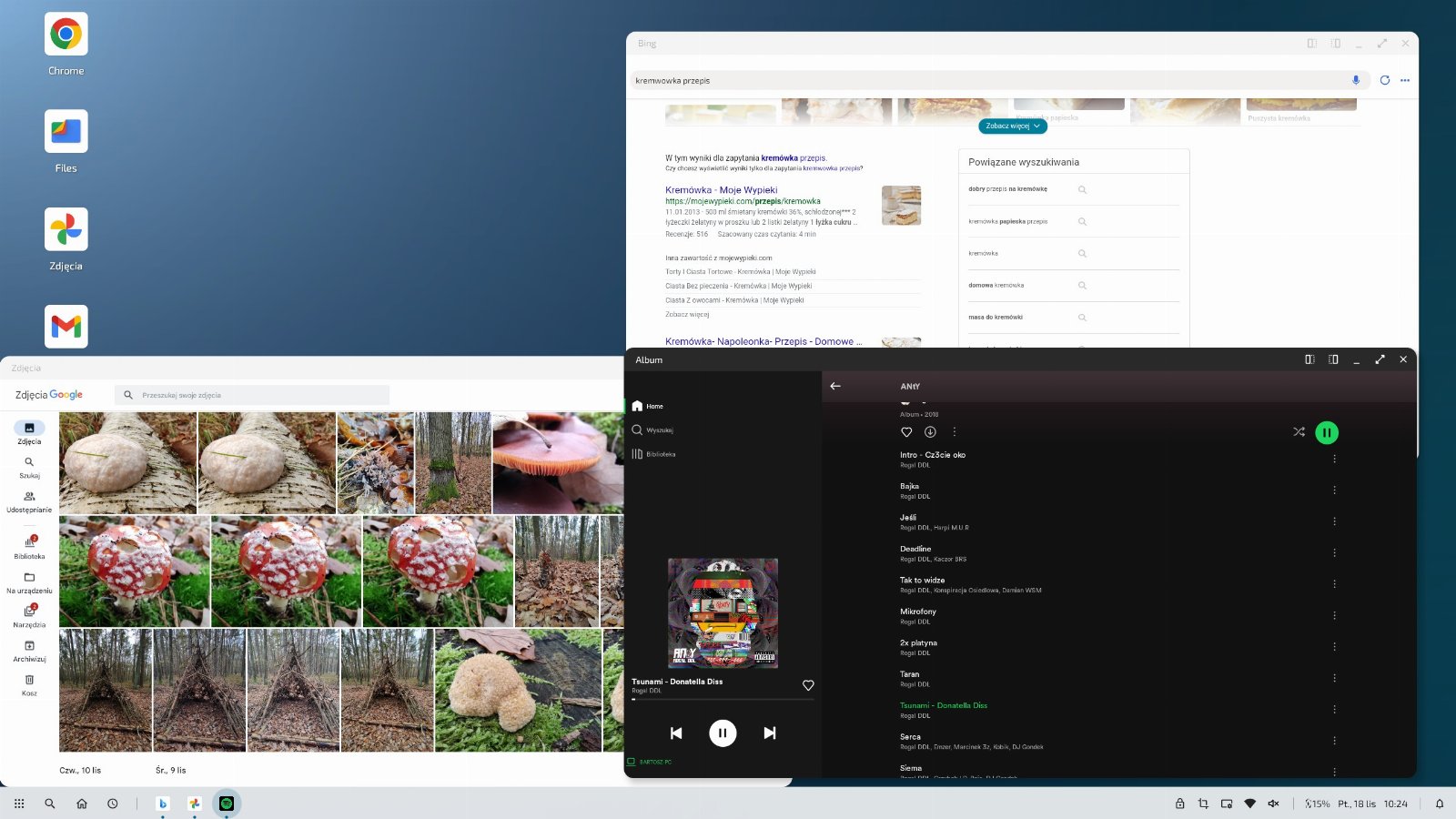Open the Files desktop icon
The height and width of the screenshot is (819, 1456).
pos(66,132)
